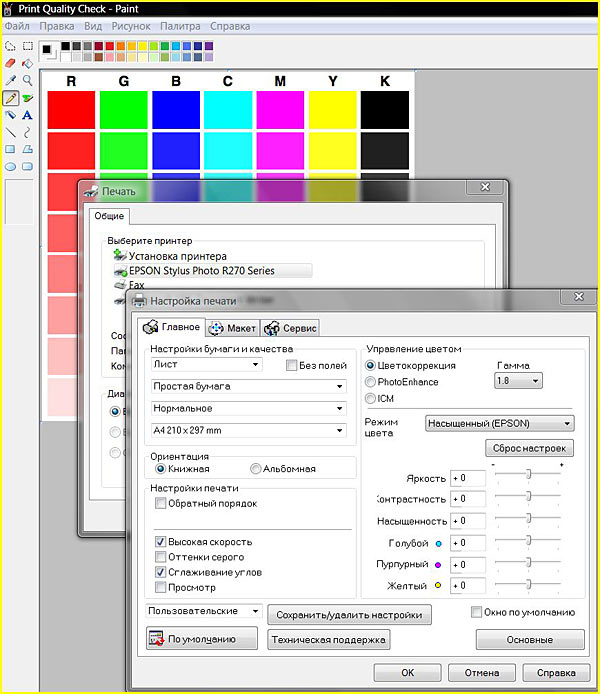Enable the Без полей borderless checkbox

click(291, 365)
